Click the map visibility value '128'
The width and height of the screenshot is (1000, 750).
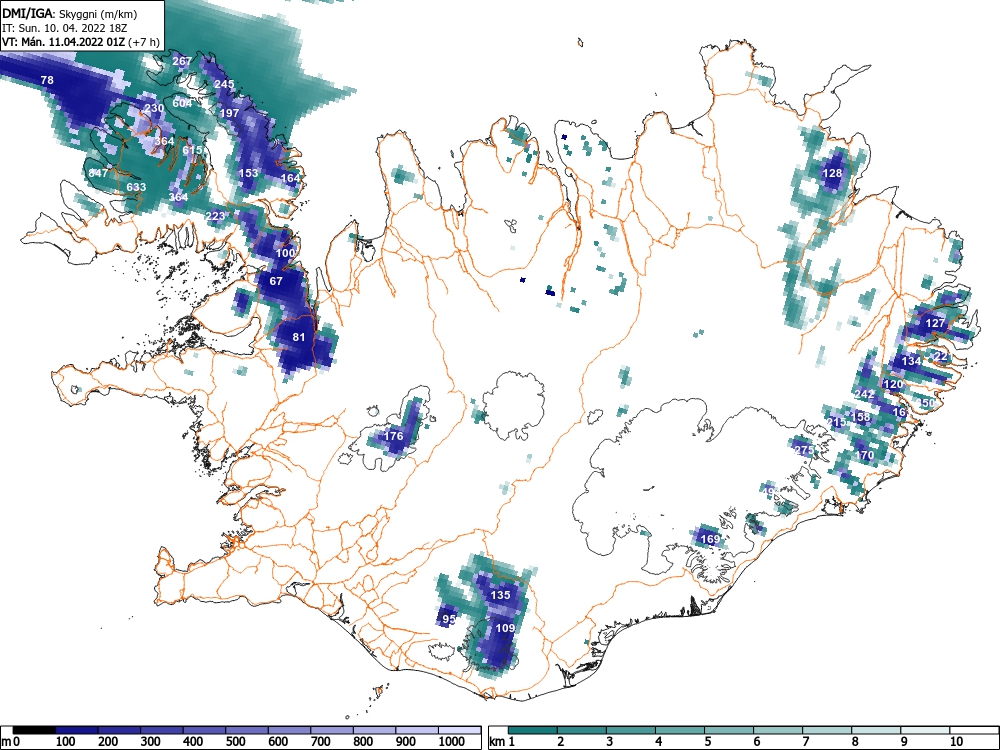click(832, 173)
